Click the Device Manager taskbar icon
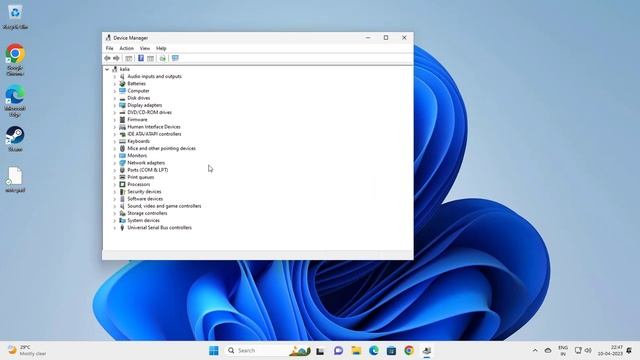This screenshot has height=360, width=640. pyautogui.click(x=427, y=351)
